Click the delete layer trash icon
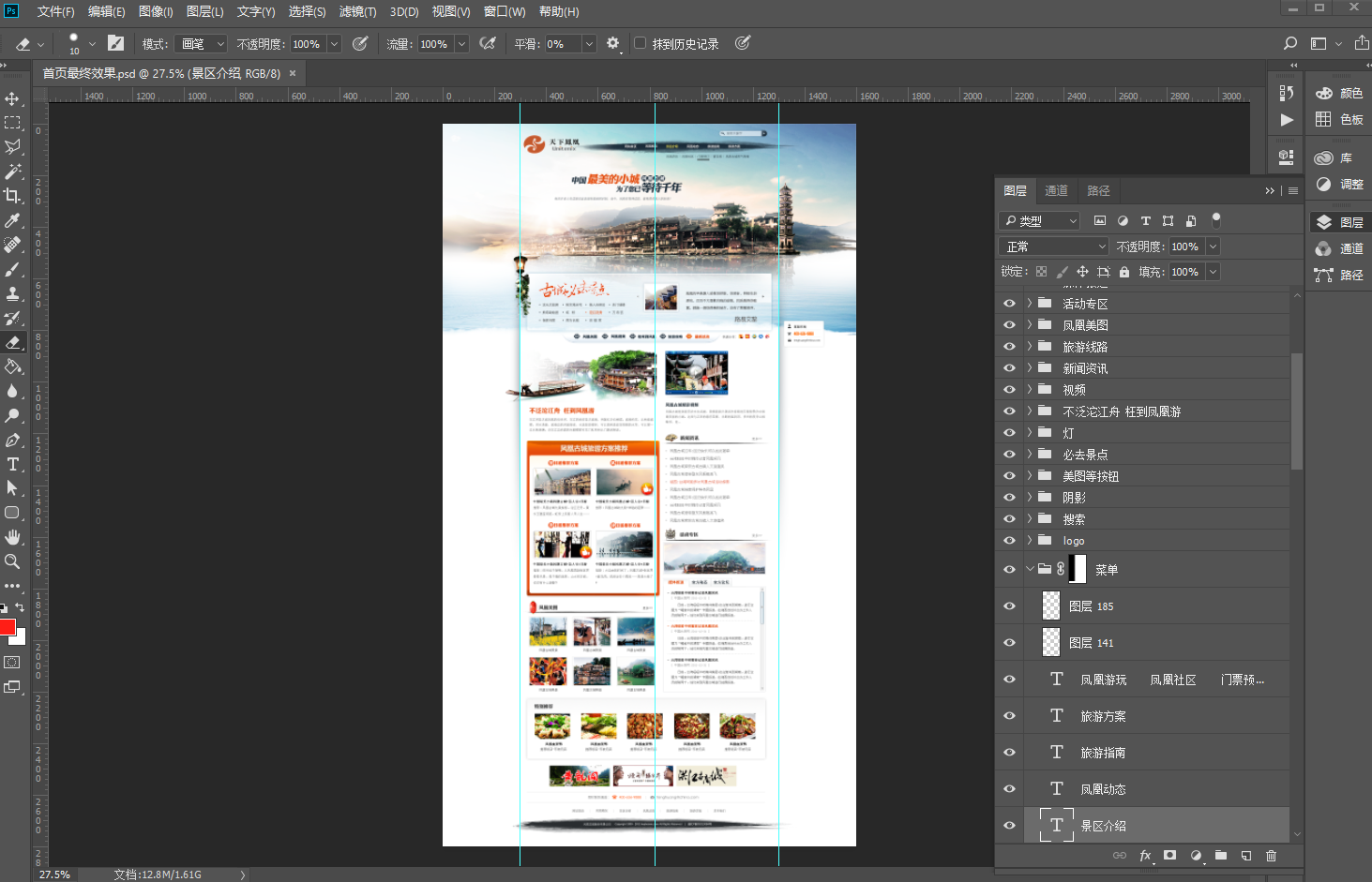 point(1271,856)
